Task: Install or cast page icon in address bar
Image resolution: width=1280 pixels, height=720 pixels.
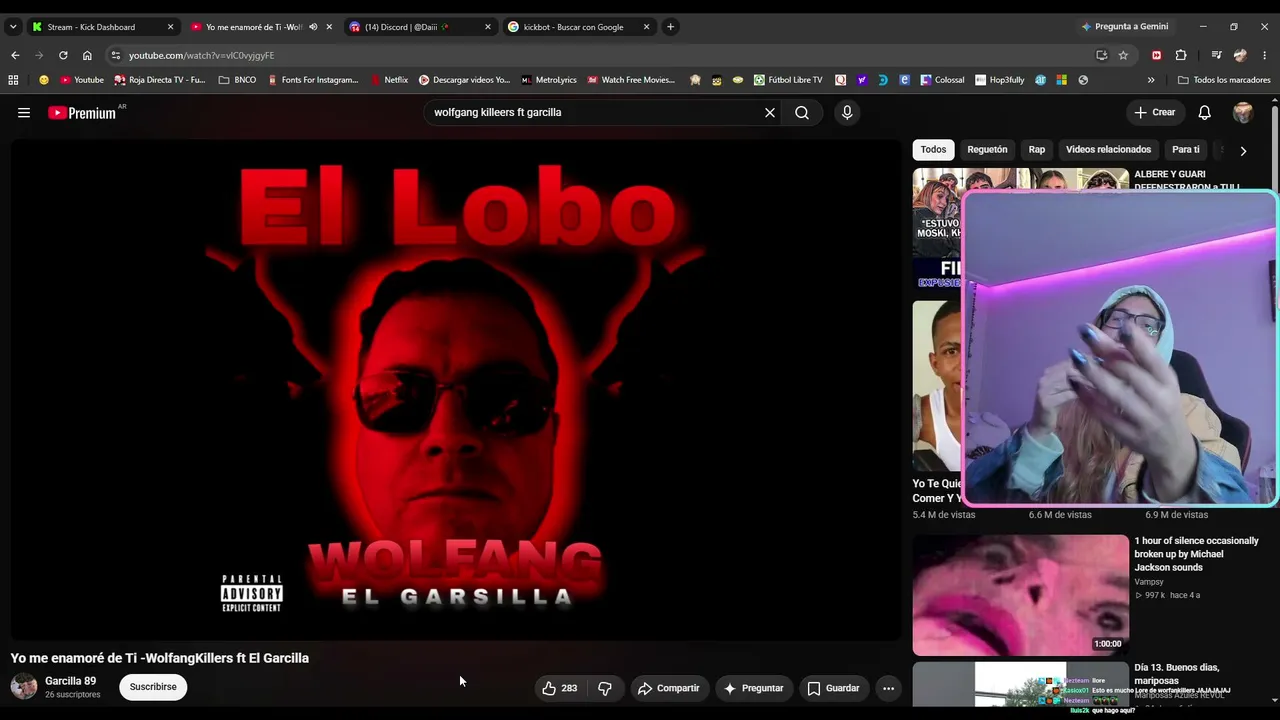Action: point(1101,55)
